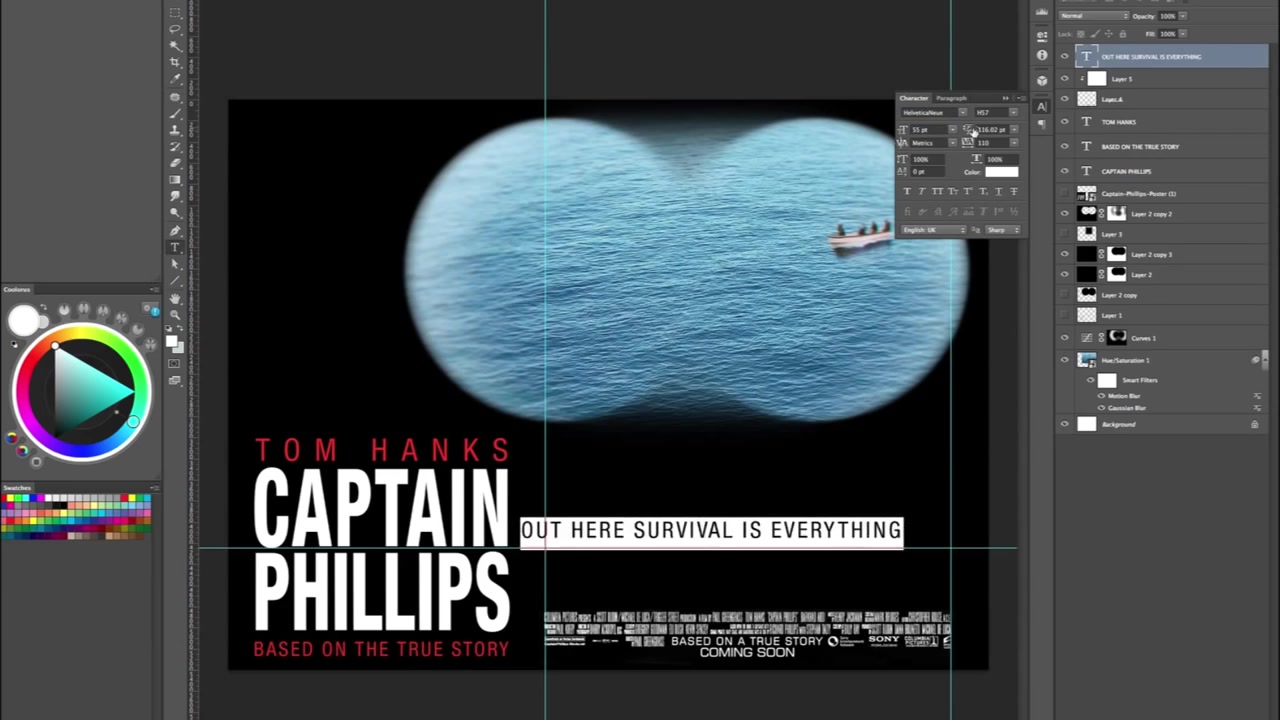Click the vertical scale 100% field
This screenshot has width=1280, height=720.
click(928, 159)
